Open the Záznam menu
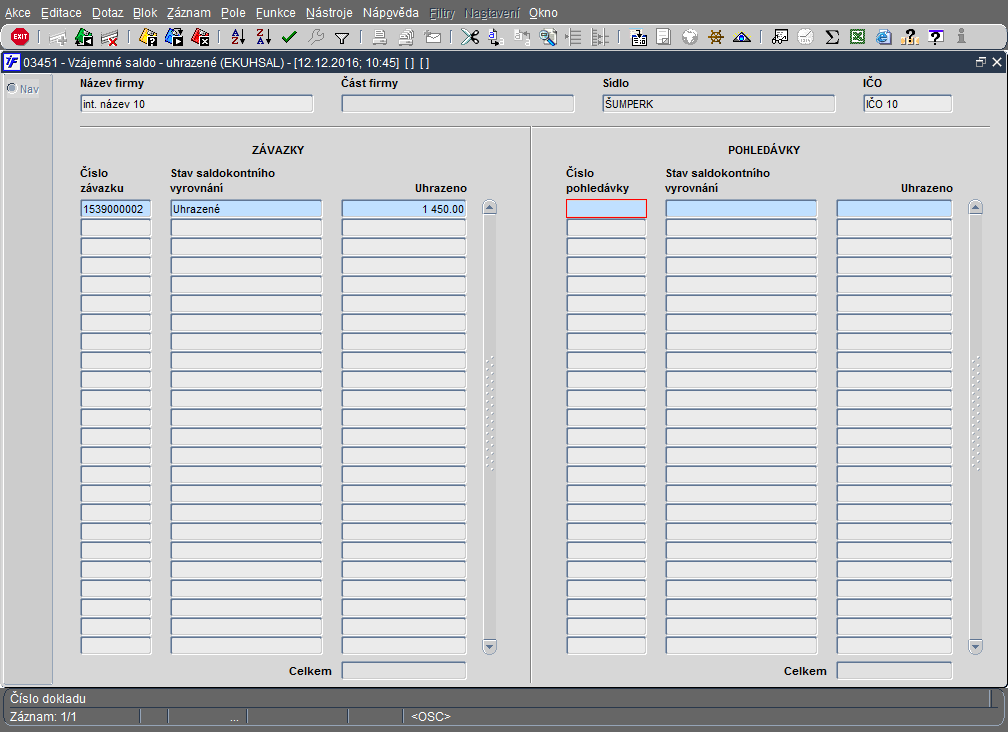This screenshot has width=1008, height=732. [188, 13]
